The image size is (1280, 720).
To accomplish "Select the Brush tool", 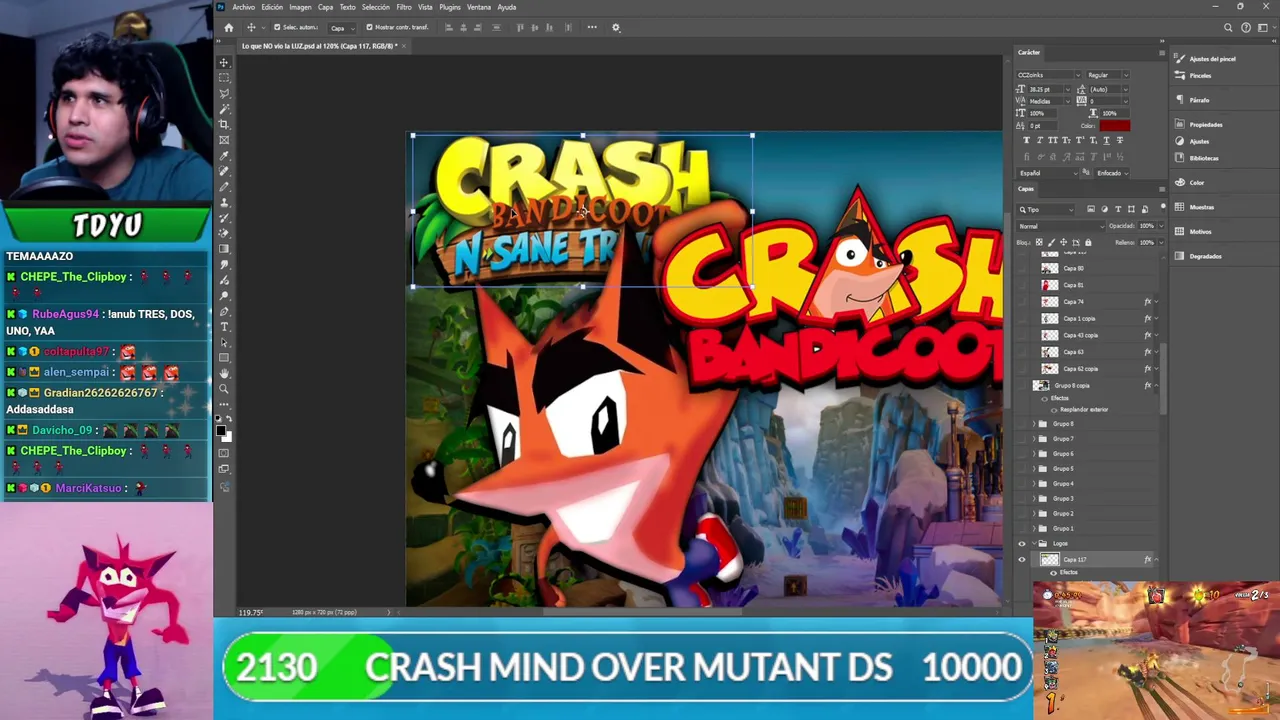I will pyautogui.click(x=224, y=186).
